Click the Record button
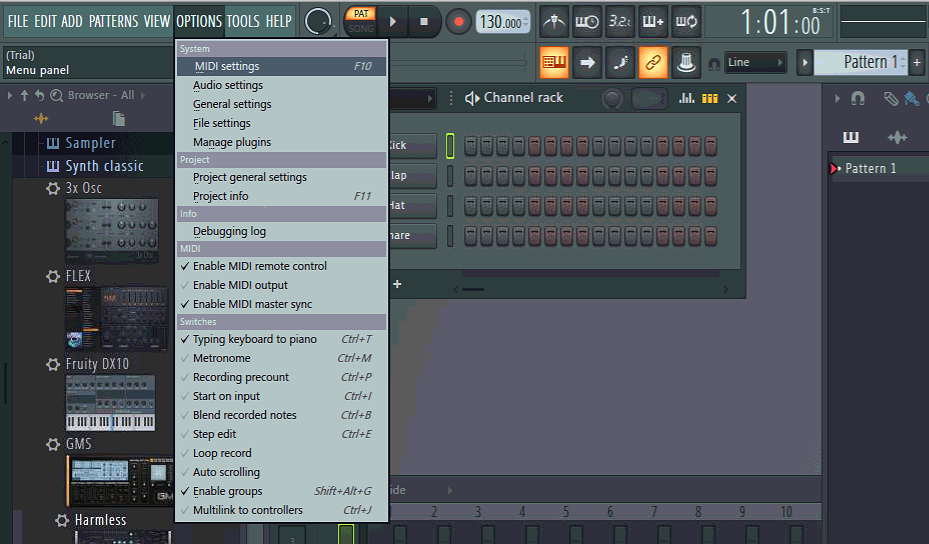The height and width of the screenshot is (544, 929). point(458,22)
